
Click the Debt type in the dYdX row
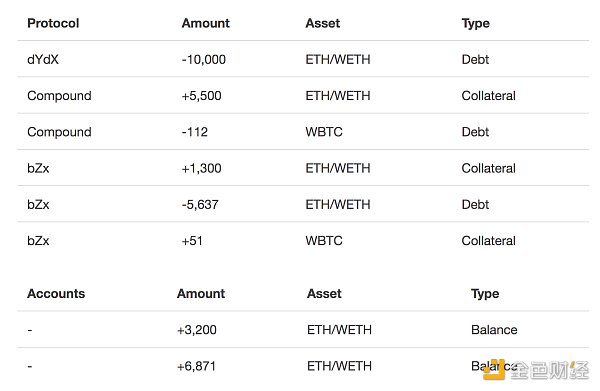(x=475, y=59)
